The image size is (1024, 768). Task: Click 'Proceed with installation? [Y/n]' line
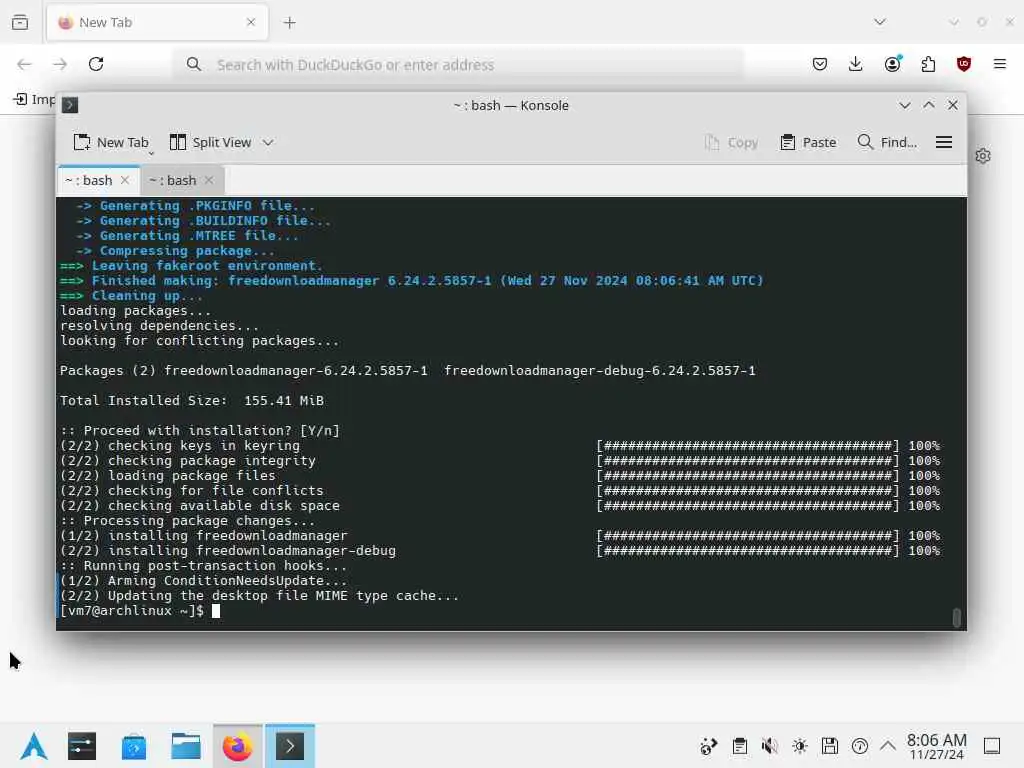(x=200, y=430)
